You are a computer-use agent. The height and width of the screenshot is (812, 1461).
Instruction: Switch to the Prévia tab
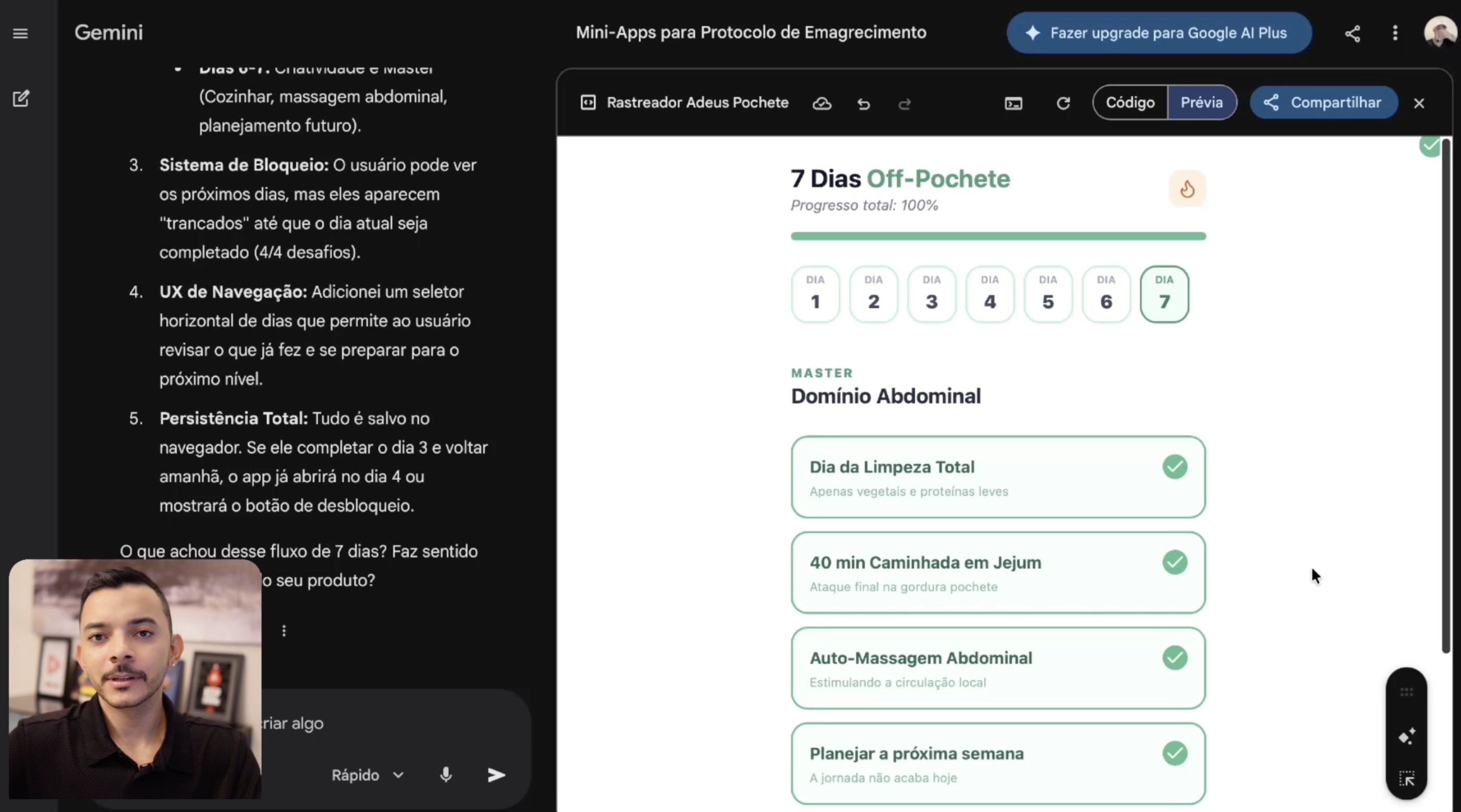pyautogui.click(x=1202, y=103)
